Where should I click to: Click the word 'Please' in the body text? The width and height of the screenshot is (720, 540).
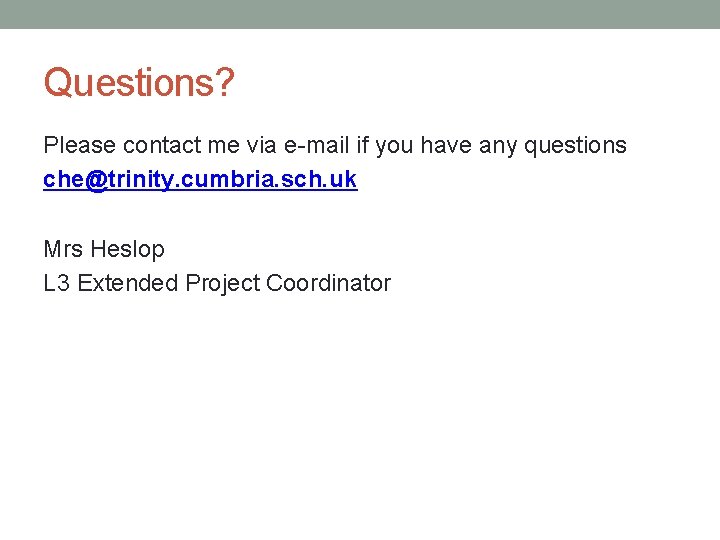tap(79, 146)
